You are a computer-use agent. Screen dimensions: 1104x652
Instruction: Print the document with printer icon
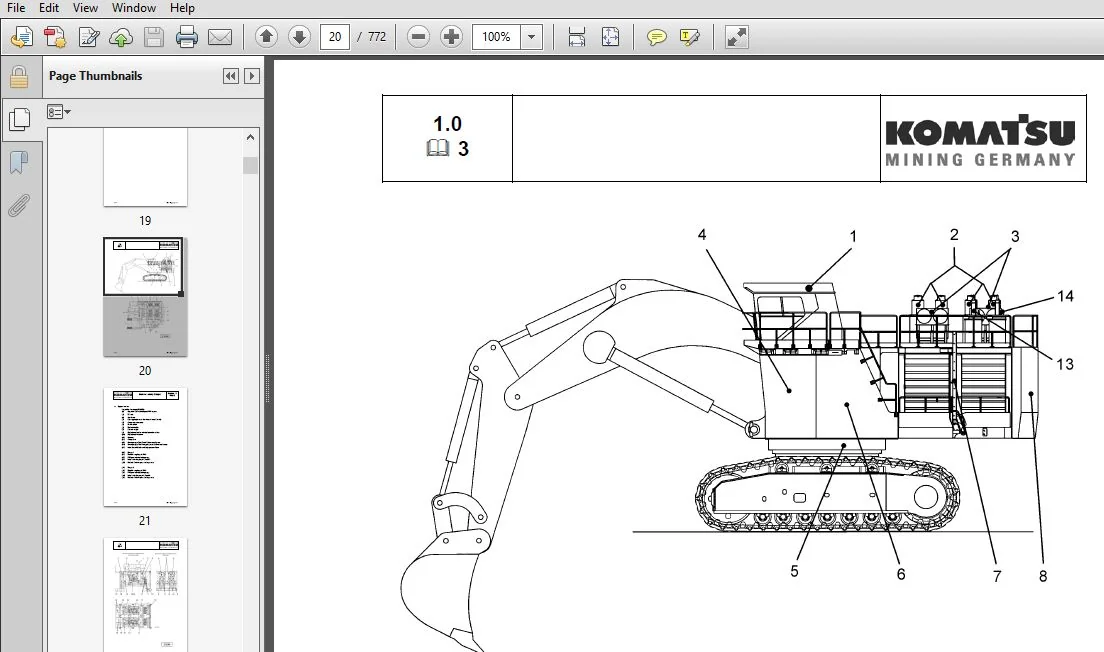tap(187, 37)
